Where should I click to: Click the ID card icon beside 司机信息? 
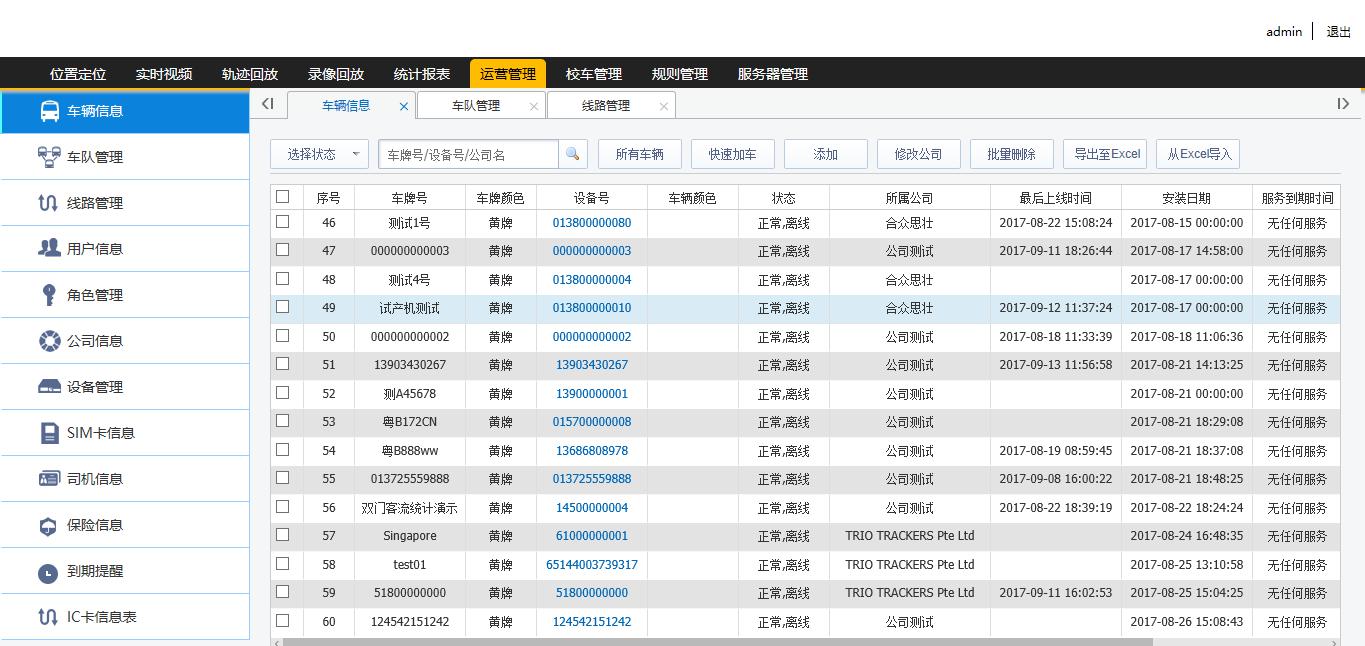49,479
